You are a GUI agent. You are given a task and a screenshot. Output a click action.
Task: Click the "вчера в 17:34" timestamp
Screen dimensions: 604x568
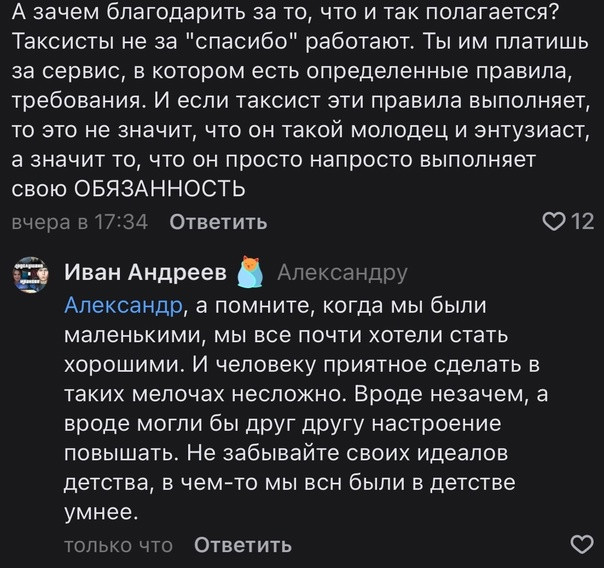pyautogui.click(x=79, y=221)
